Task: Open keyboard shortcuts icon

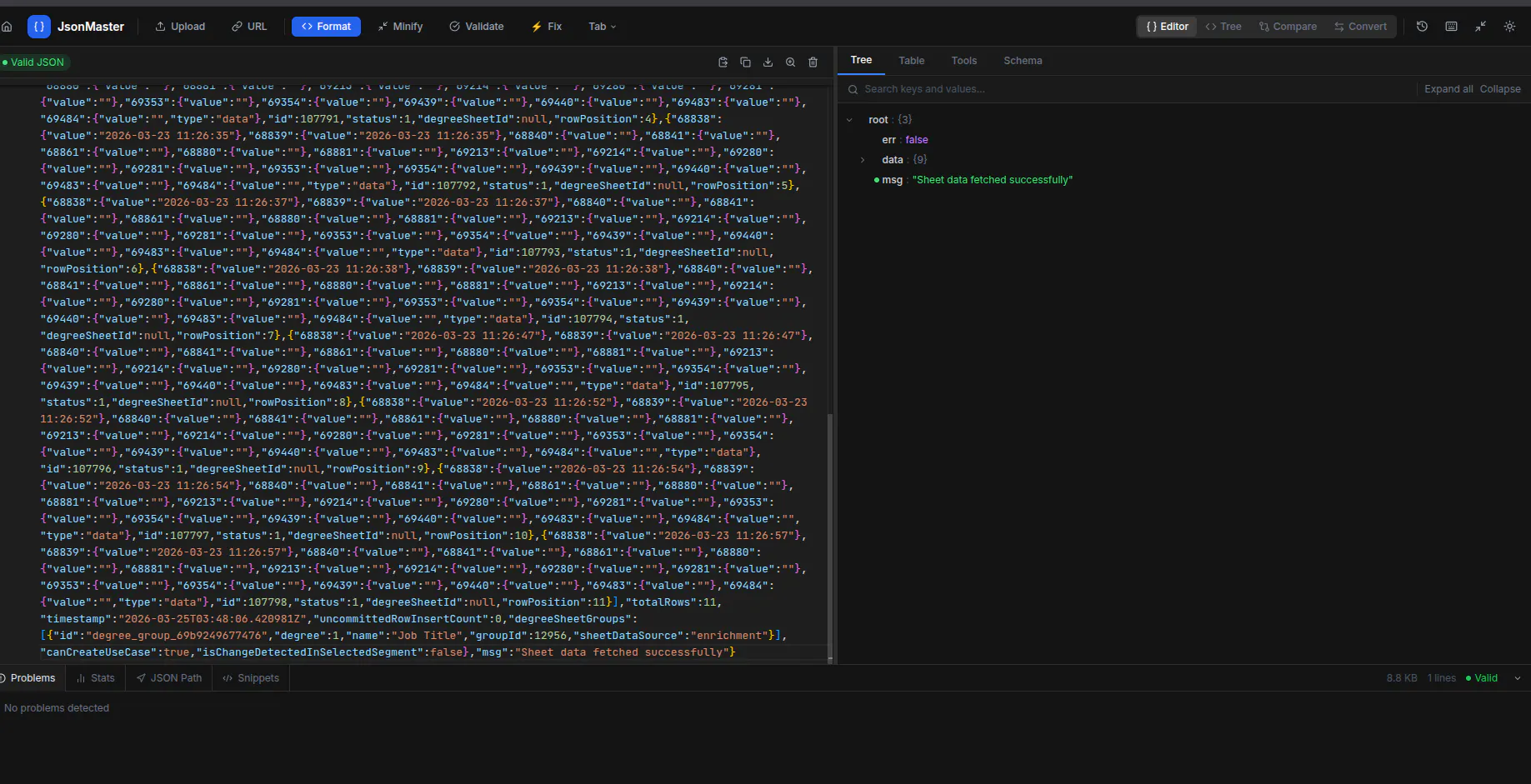Action: 1451,27
